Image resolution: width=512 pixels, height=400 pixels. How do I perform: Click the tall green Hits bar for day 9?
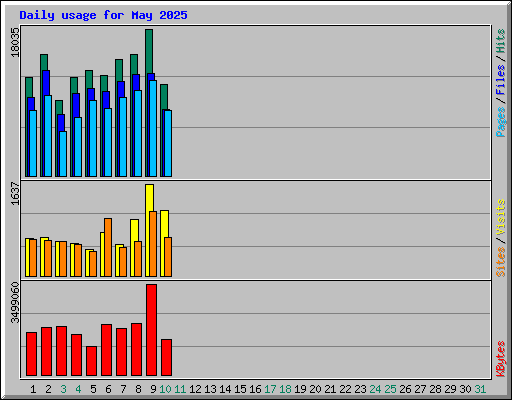(x=149, y=51)
